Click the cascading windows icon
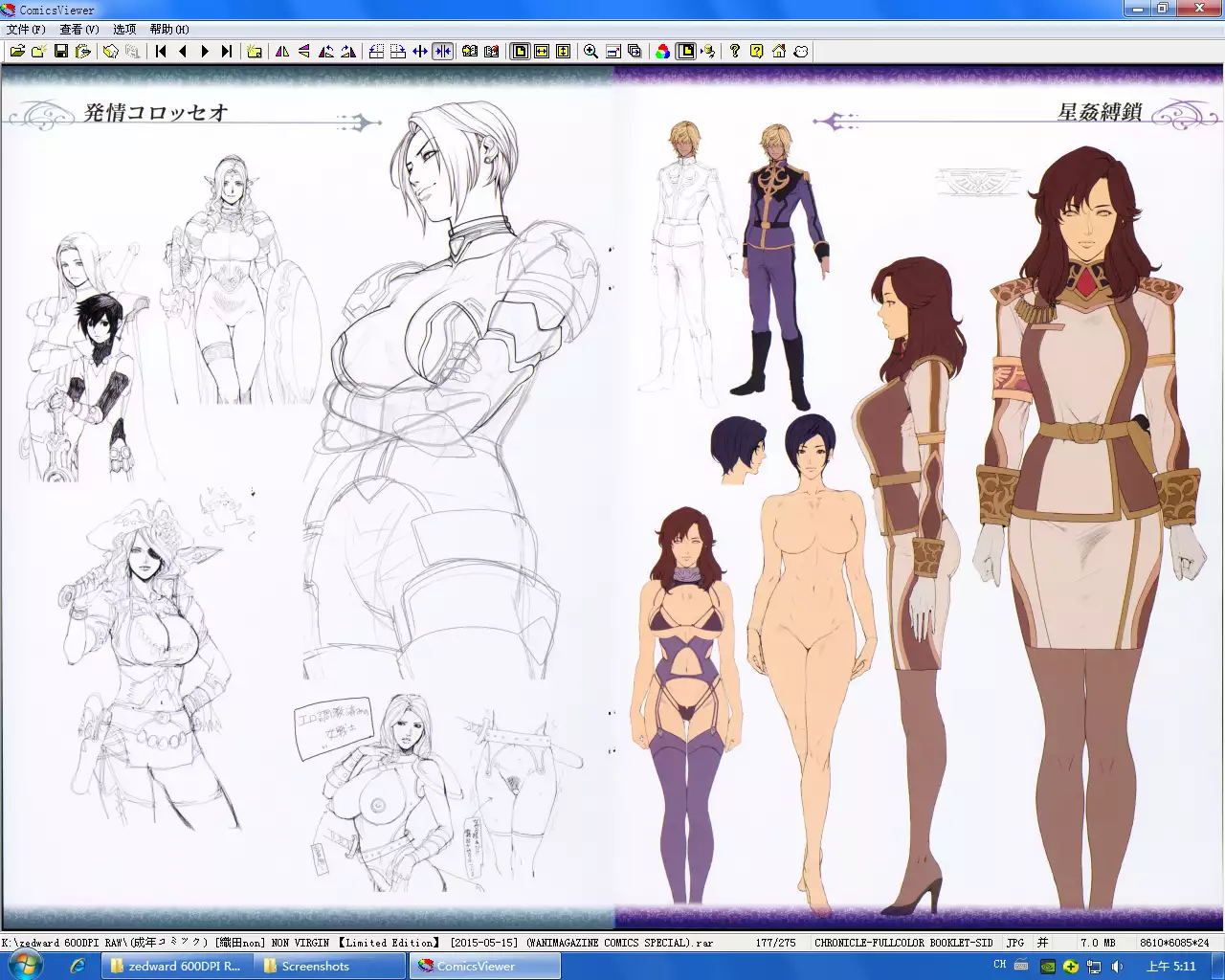The width and height of the screenshot is (1225, 980). (635, 52)
